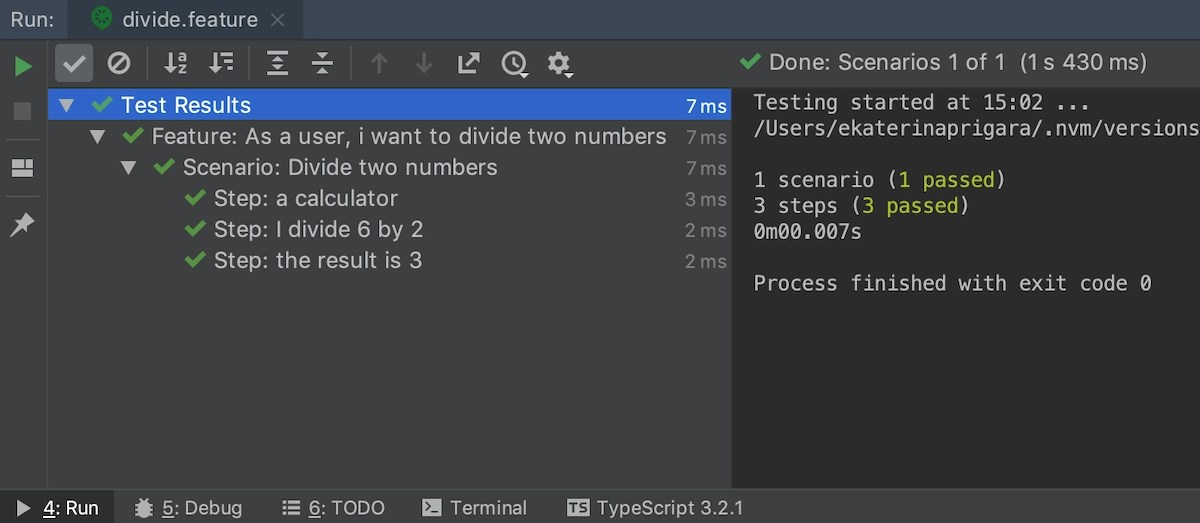Click the Terminal prompt icon
Screen dimensions: 1200x523
pos(431,508)
